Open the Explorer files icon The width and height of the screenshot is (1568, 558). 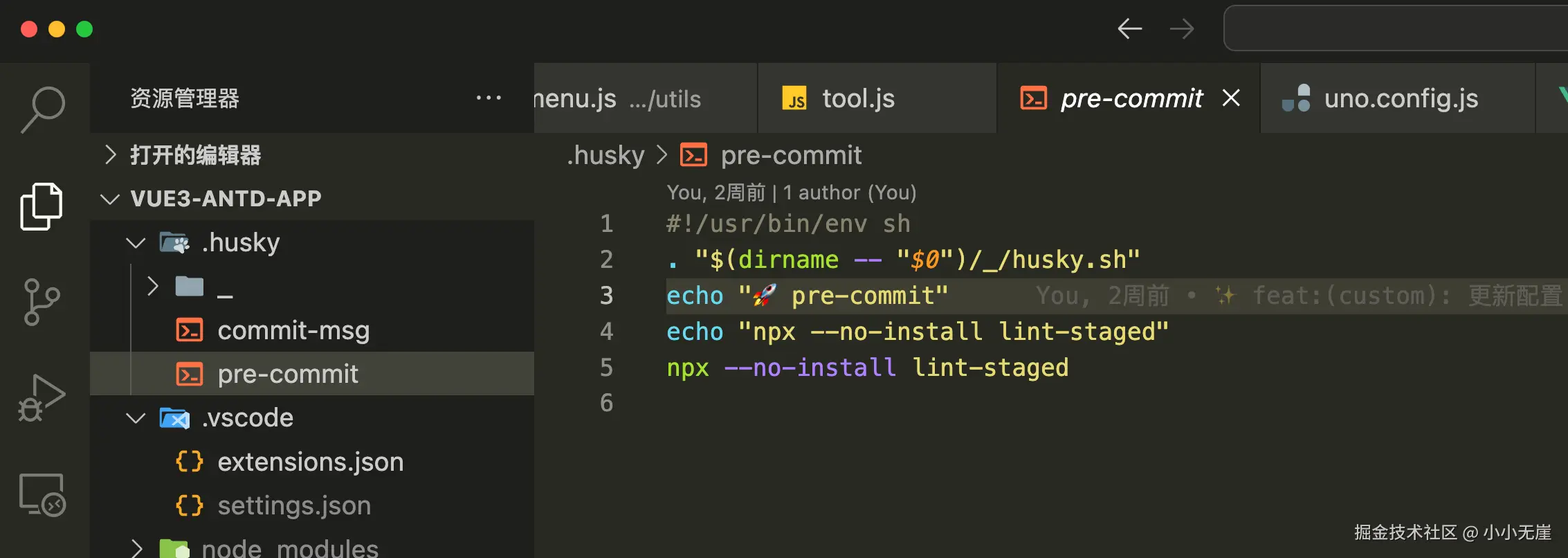point(42,206)
